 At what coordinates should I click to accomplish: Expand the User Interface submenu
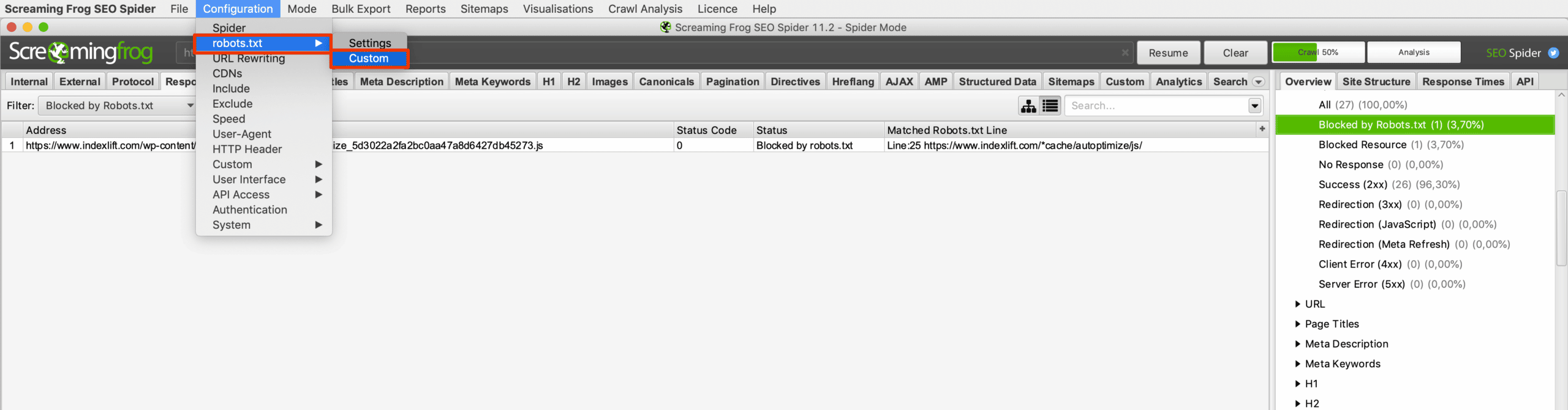(x=263, y=179)
